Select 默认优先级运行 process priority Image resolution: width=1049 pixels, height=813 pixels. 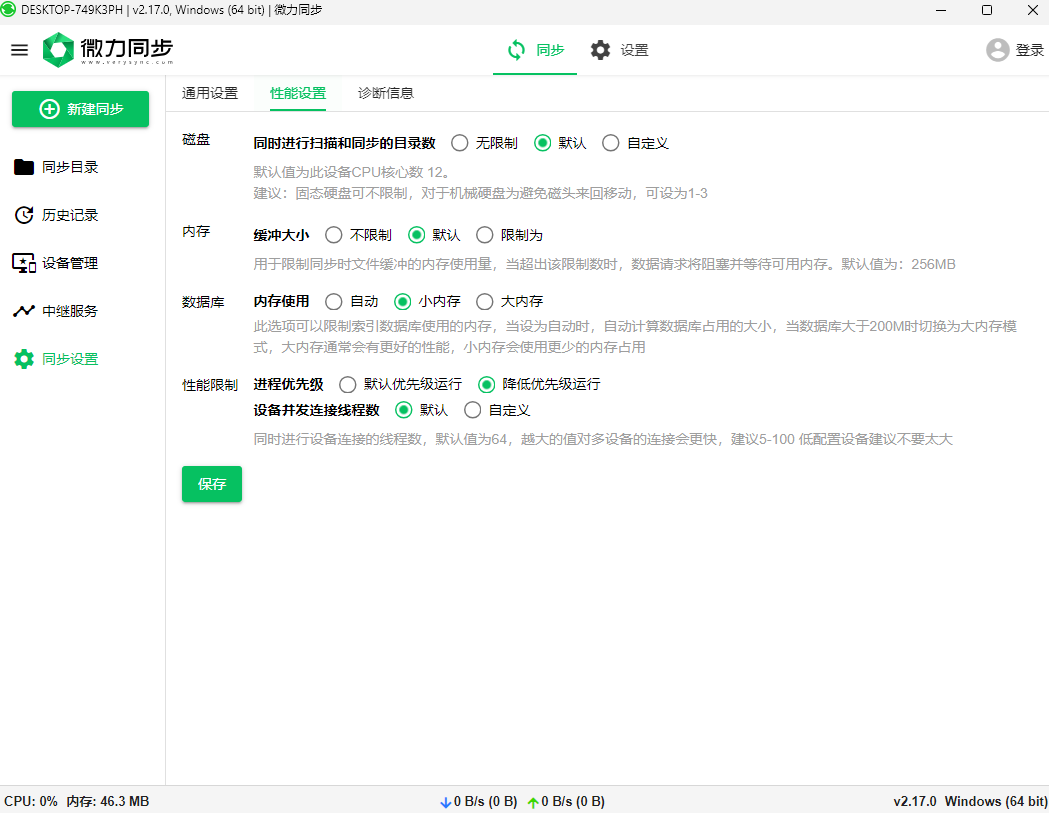pos(348,384)
